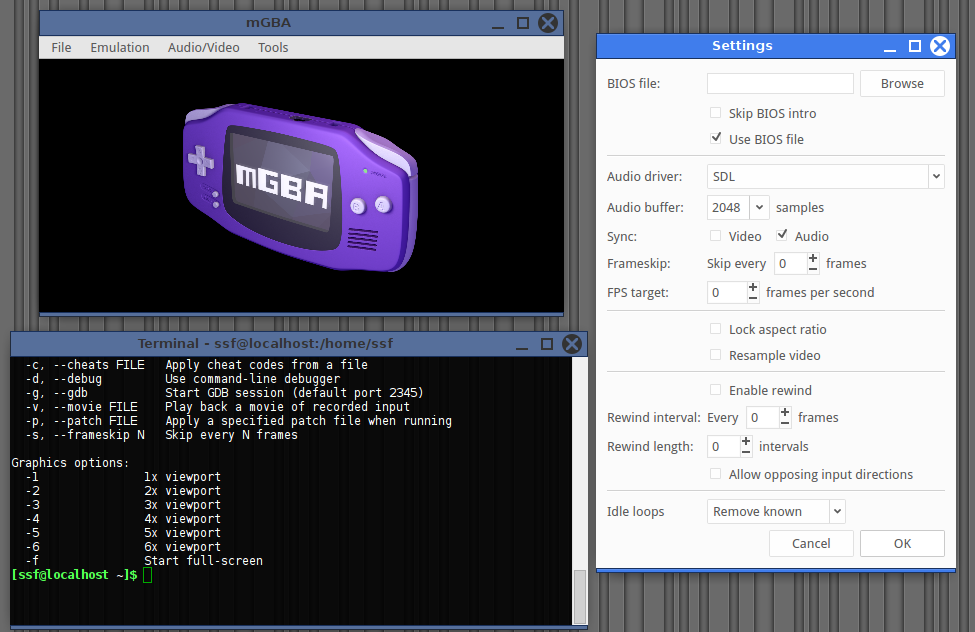Click '--movie FILE' option in Terminal
Viewport: 975px width, 632px height.
coord(96,407)
